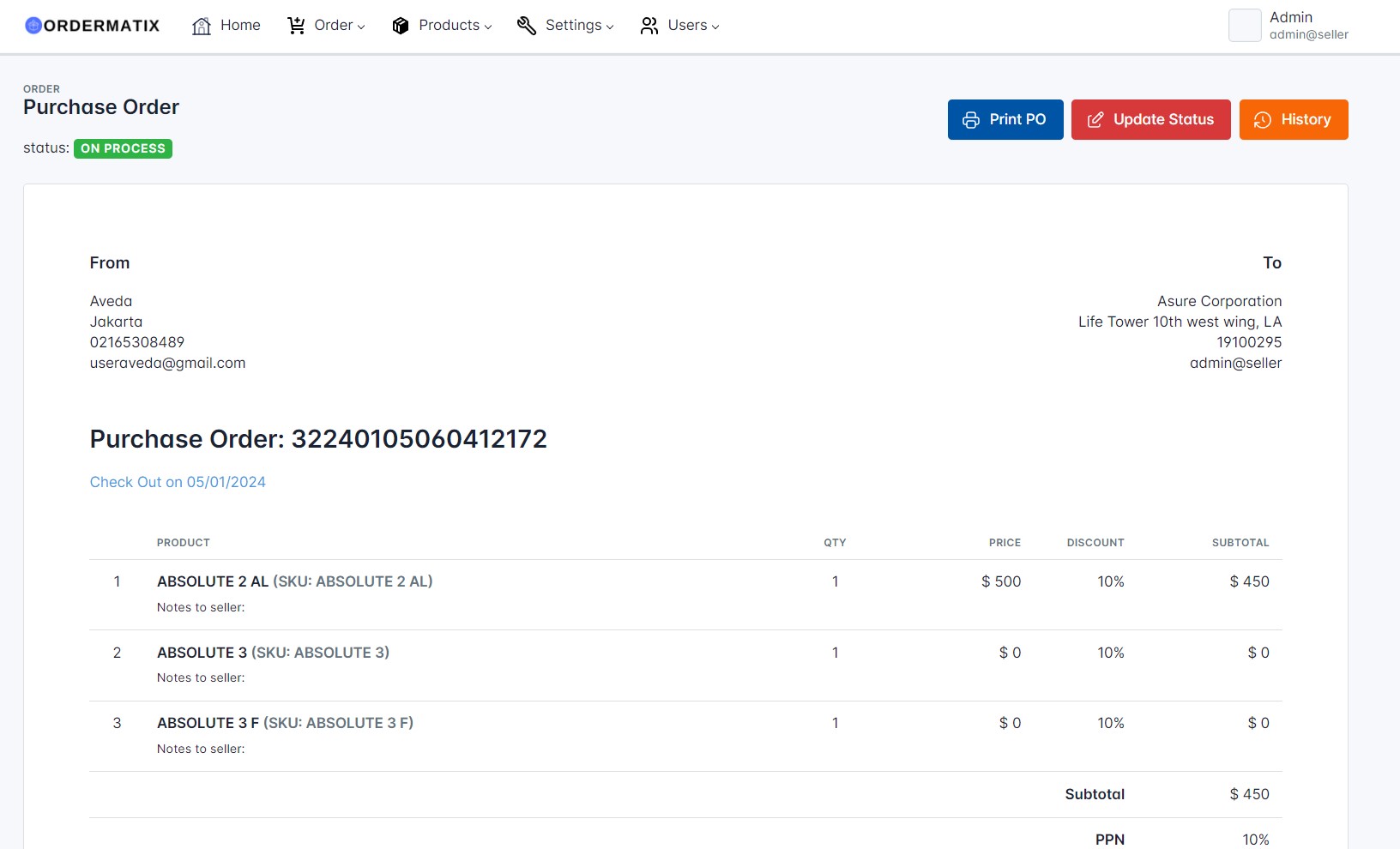Click the pencil icon on Update Status
1400x849 pixels.
pyautogui.click(x=1095, y=119)
